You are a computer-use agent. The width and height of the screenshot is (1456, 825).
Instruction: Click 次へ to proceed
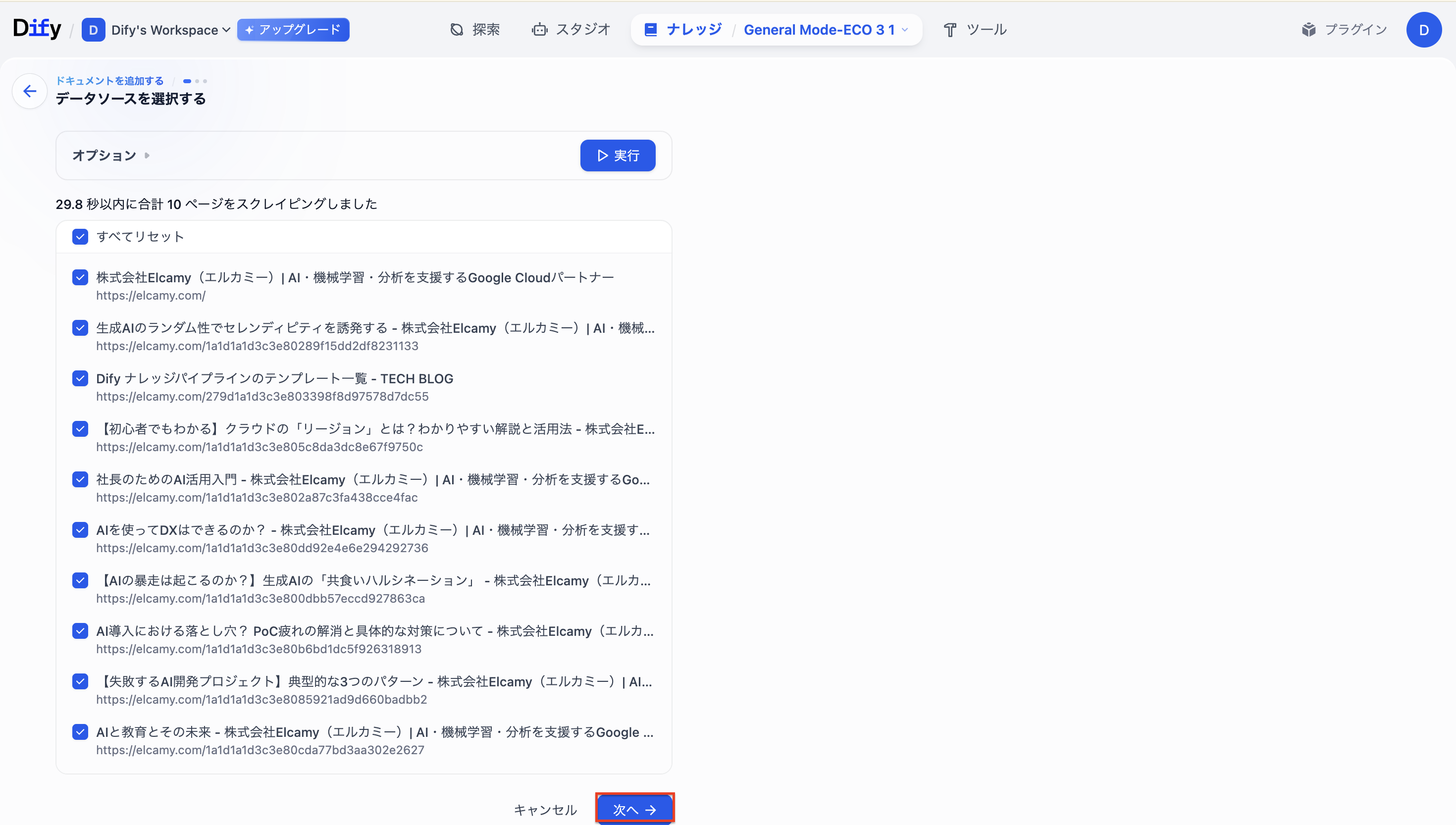pos(634,809)
